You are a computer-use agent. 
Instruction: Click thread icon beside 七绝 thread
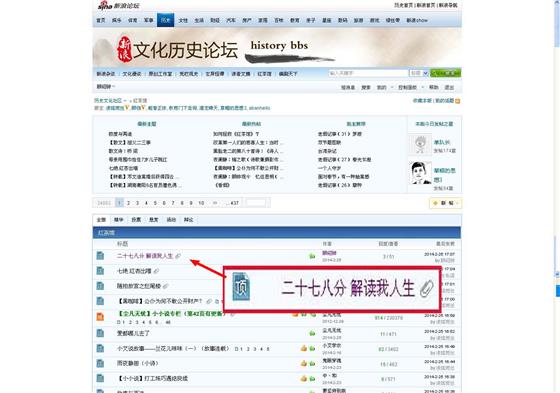100,271
